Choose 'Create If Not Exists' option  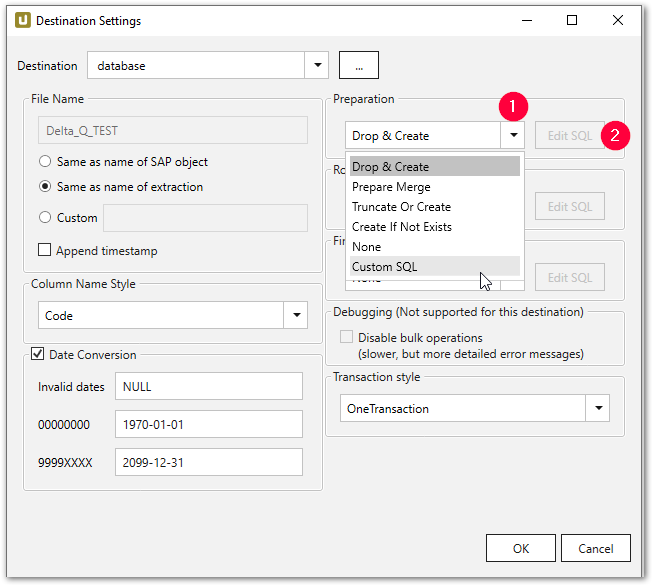point(435,227)
